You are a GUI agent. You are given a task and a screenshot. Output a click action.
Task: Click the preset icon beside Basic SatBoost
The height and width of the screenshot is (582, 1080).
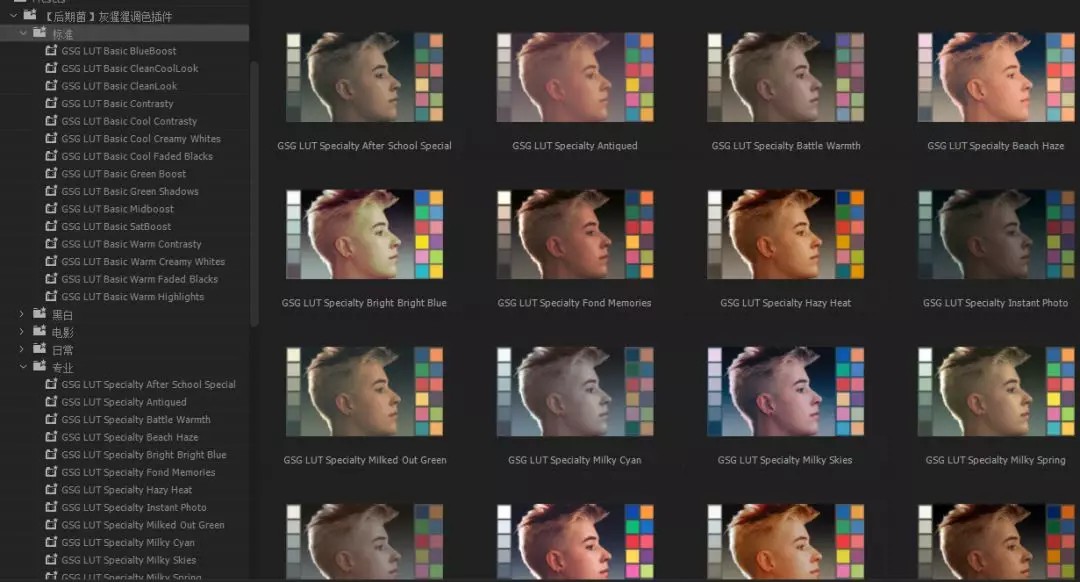51,227
